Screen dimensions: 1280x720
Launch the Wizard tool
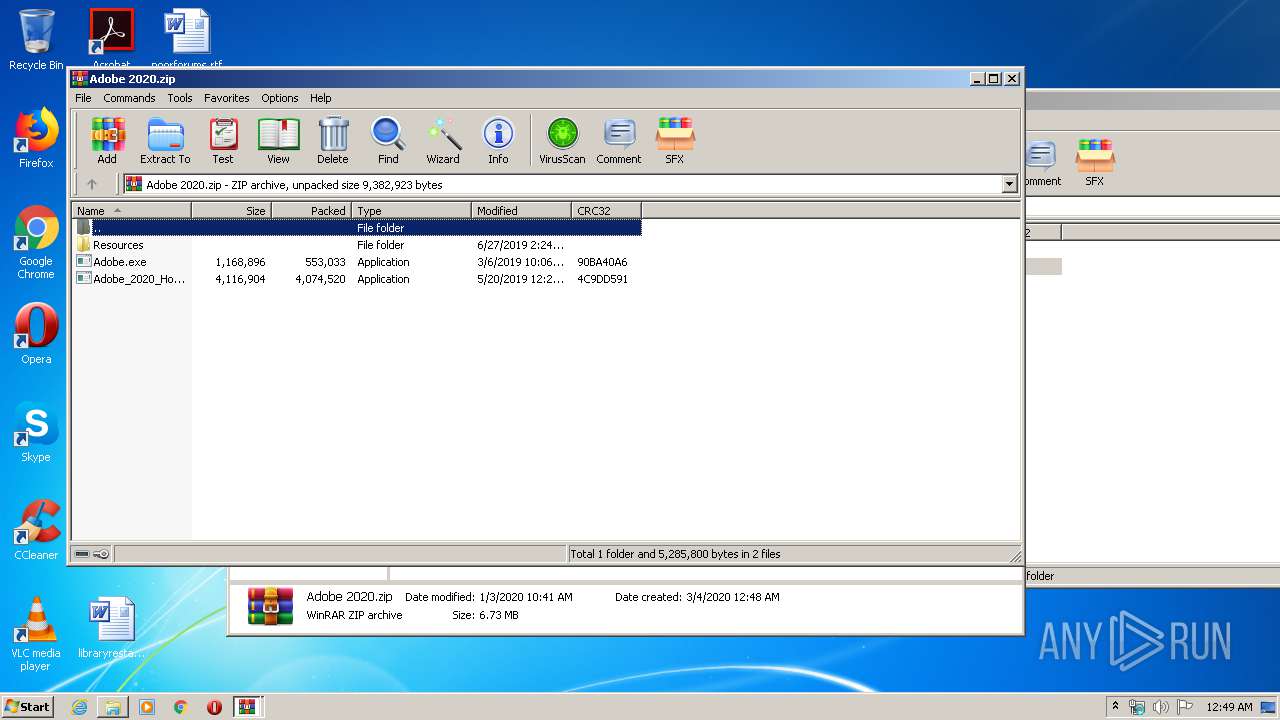(443, 141)
